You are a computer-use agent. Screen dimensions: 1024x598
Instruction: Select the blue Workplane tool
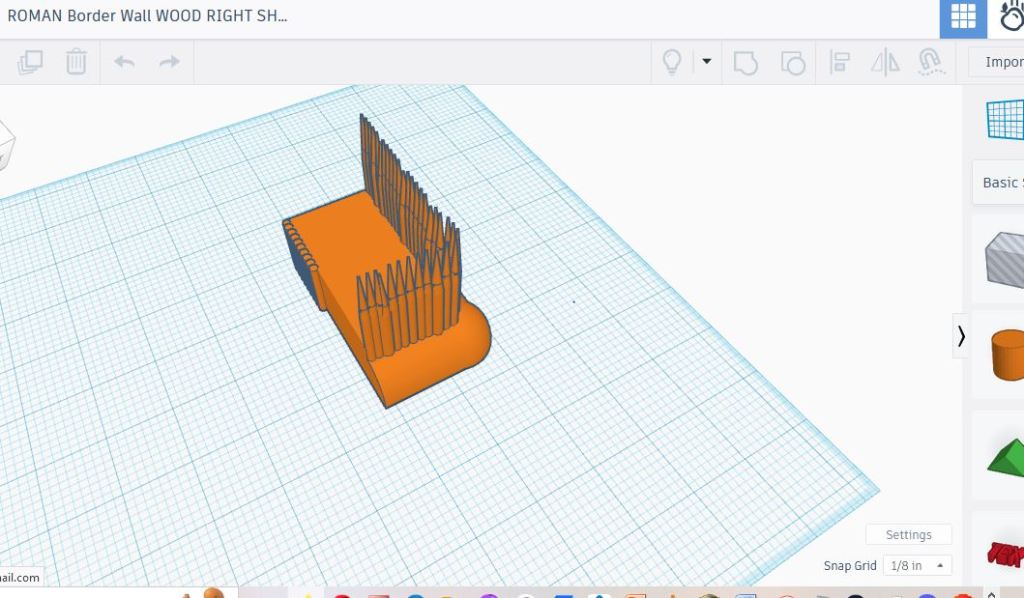click(x=1005, y=119)
